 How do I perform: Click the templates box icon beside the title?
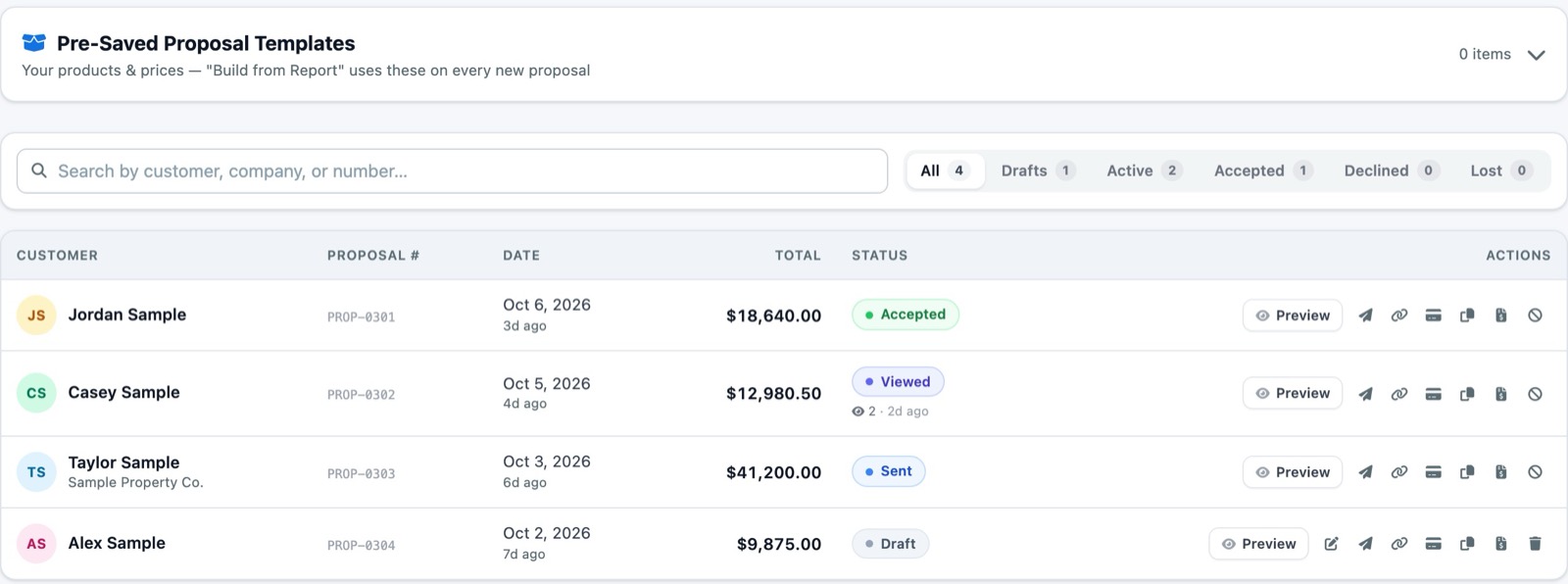click(34, 43)
